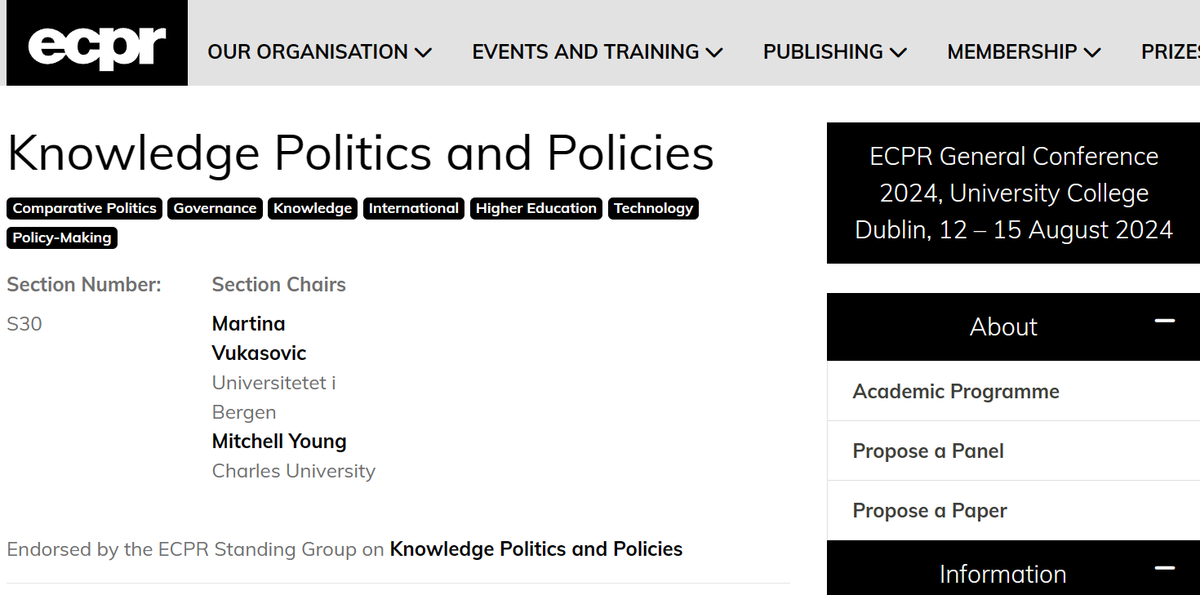
Task: Expand the chevron beside Publishing
Action: click(x=898, y=52)
